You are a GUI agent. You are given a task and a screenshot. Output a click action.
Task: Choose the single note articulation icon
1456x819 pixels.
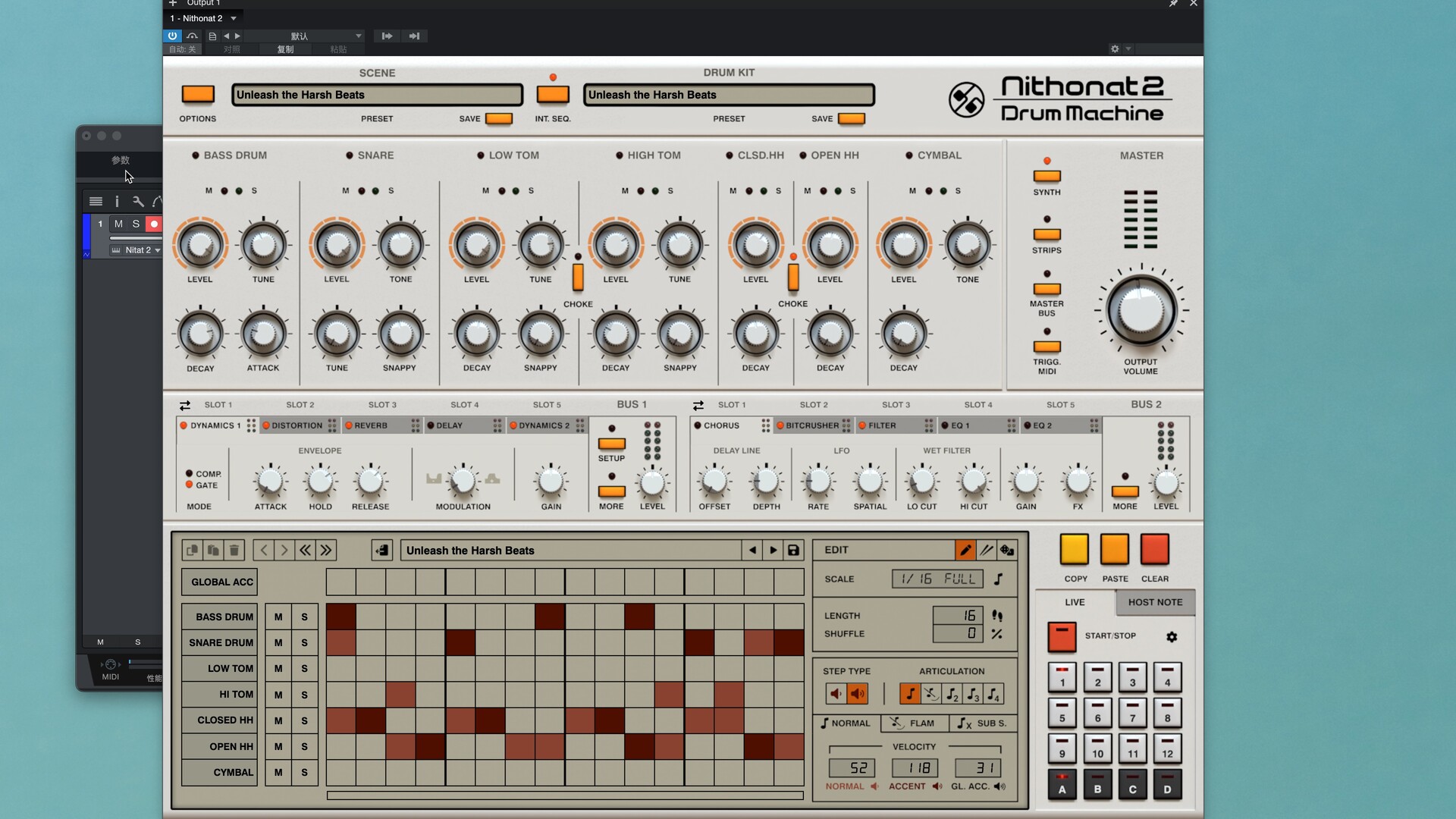click(910, 694)
